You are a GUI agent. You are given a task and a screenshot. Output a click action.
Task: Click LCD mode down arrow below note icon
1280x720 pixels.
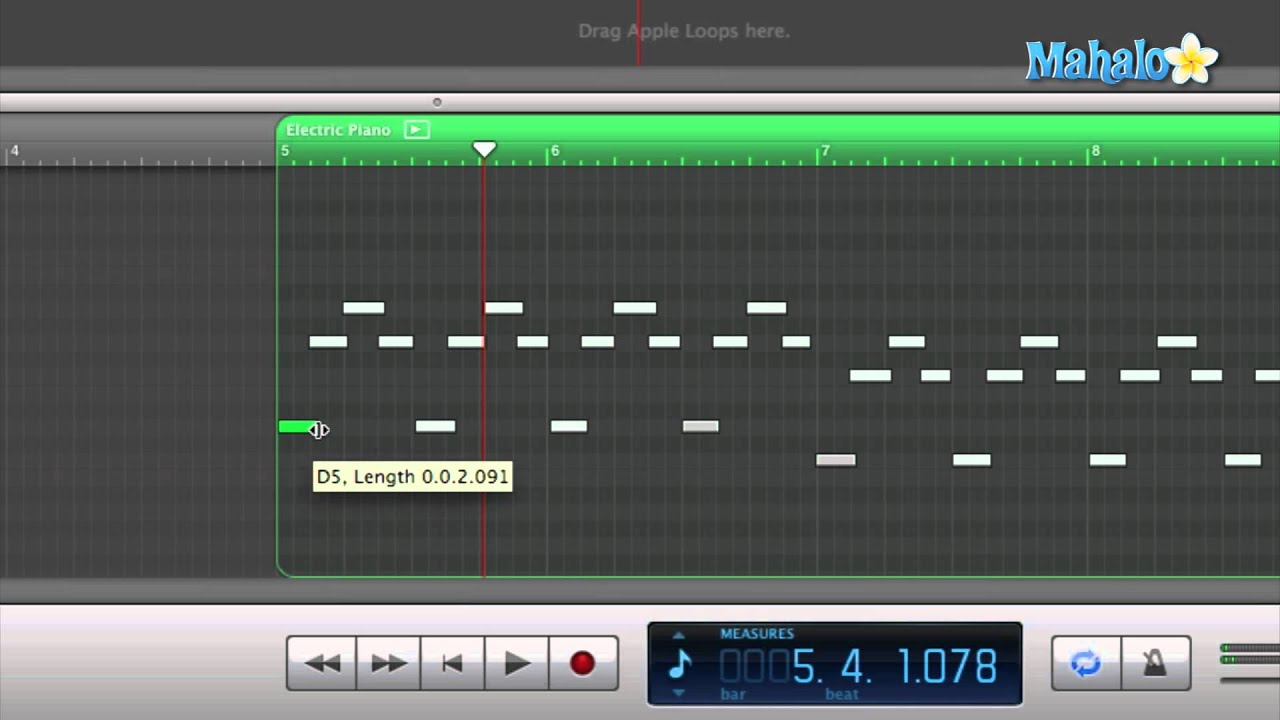(x=679, y=693)
